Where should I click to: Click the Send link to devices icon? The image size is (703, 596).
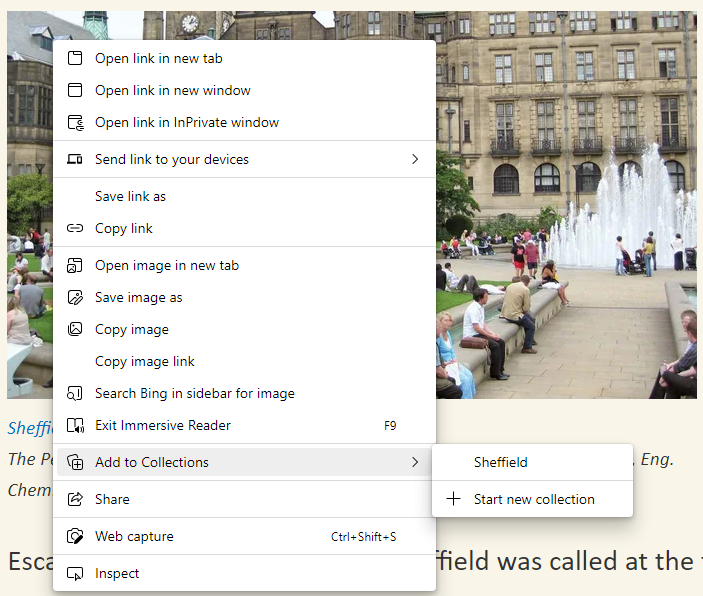pos(75,159)
